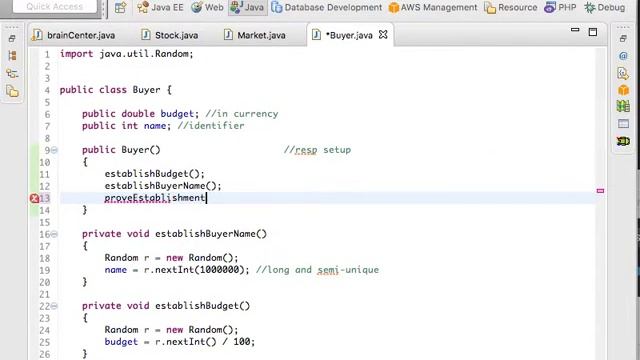Open the Stock.java editor tab
This screenshot has height=360, width=640.
170,35
